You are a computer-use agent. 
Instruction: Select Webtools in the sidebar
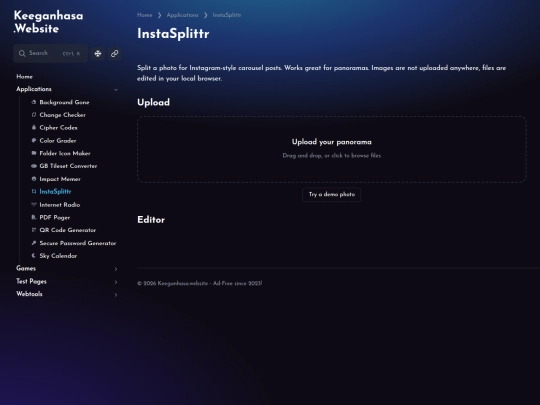[x=29, y=294]
